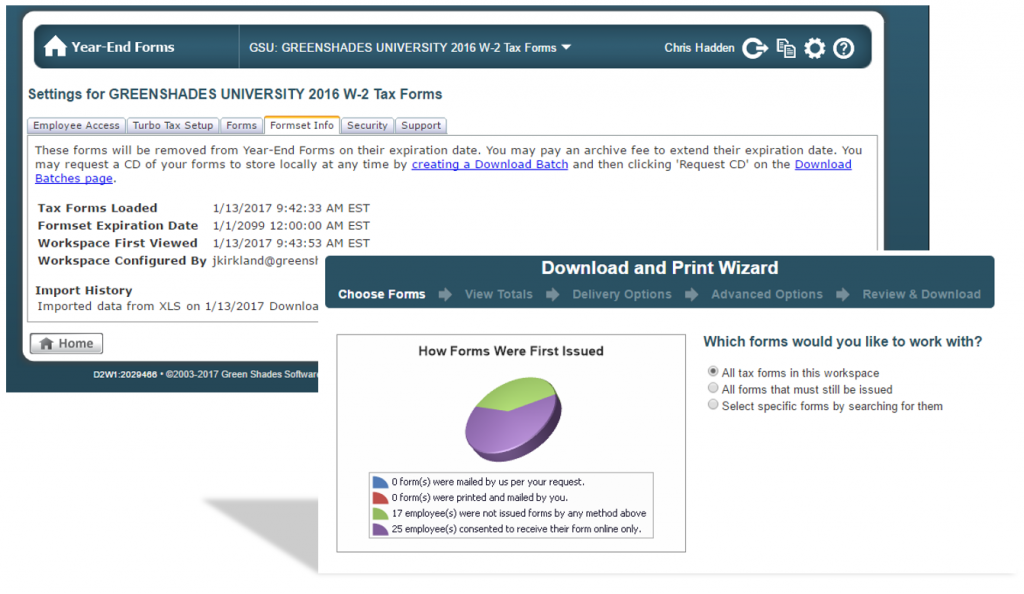Click the blue legend swatch for forms mailed by us
The height and width of the screenshot is (594, 1024).
click(x=380, y=482)
